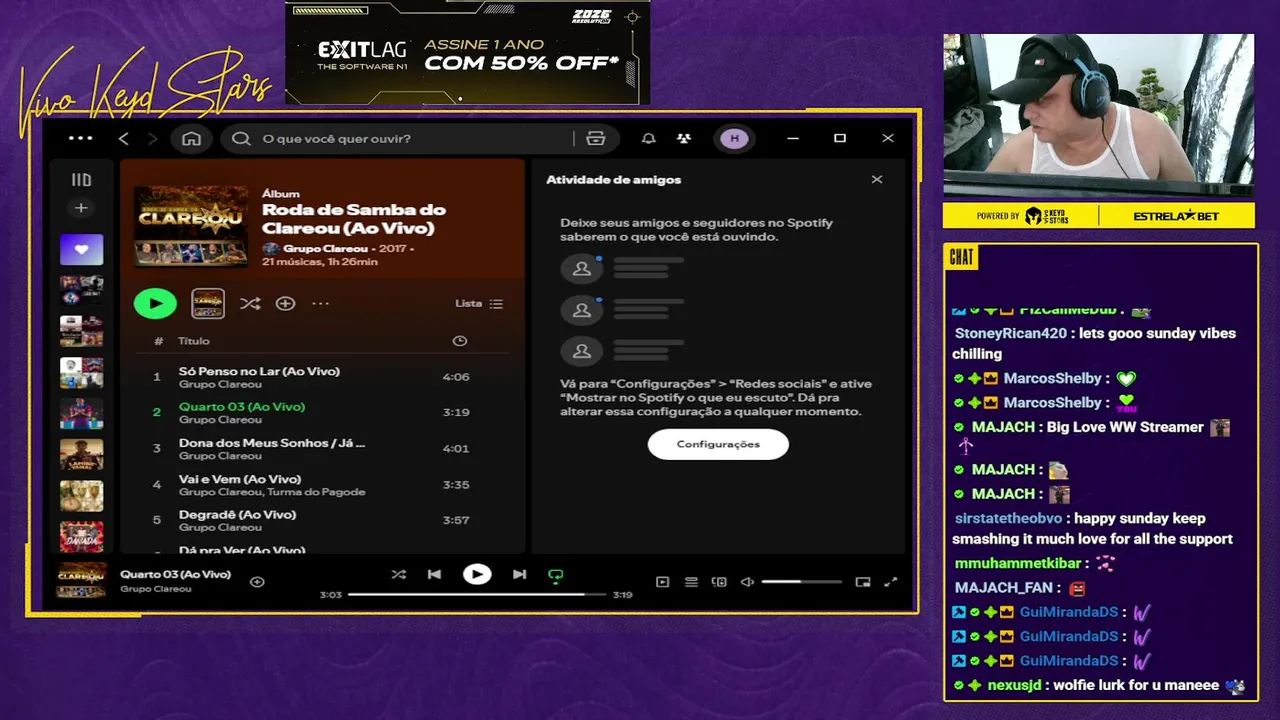Enter full screen mode icon
The height and width of the screenshot is (720, 1280).
891,581
